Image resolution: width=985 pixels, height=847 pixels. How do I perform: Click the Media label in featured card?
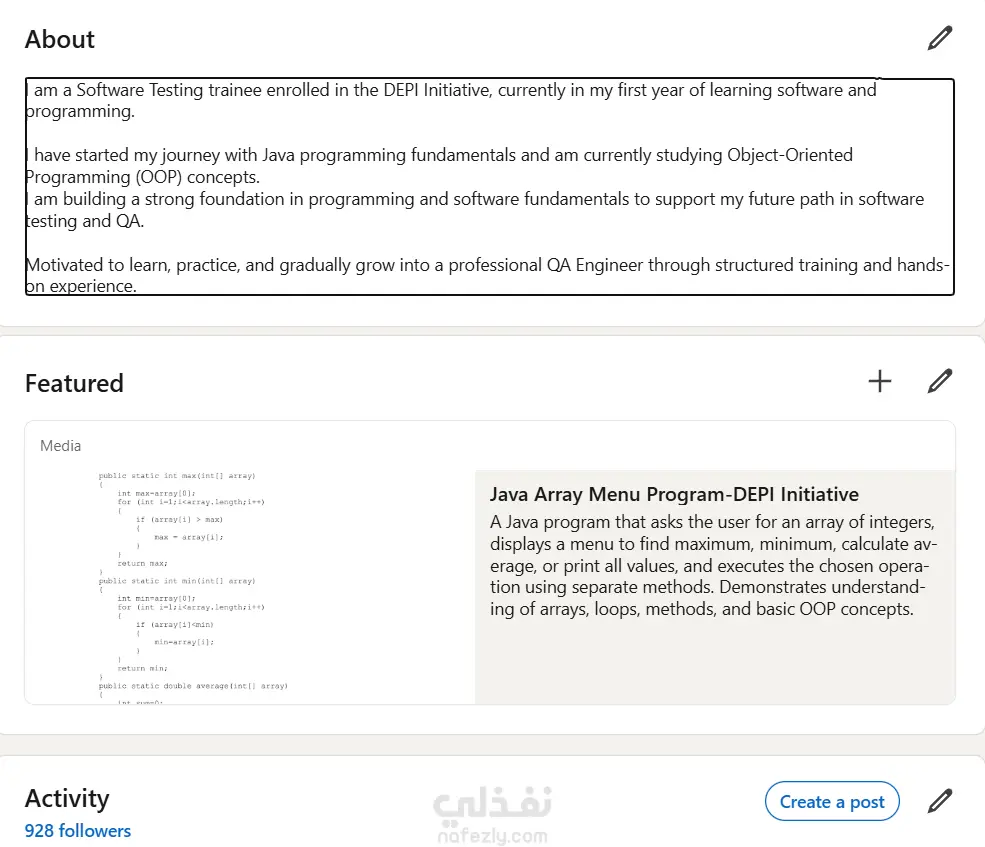coord(61,446)
